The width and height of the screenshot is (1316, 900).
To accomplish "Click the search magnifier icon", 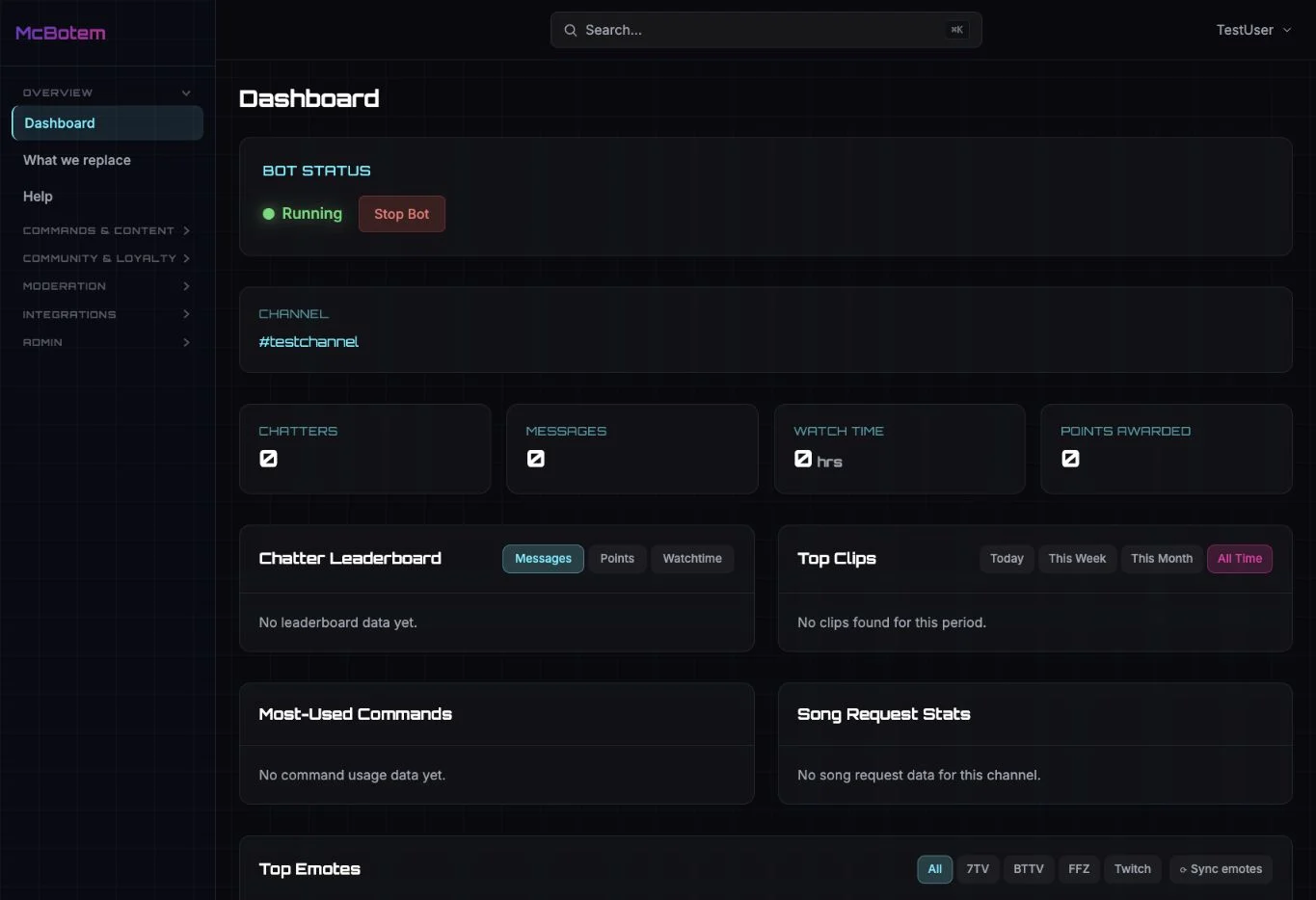I will pyautogui.click(x=571, y=30).
